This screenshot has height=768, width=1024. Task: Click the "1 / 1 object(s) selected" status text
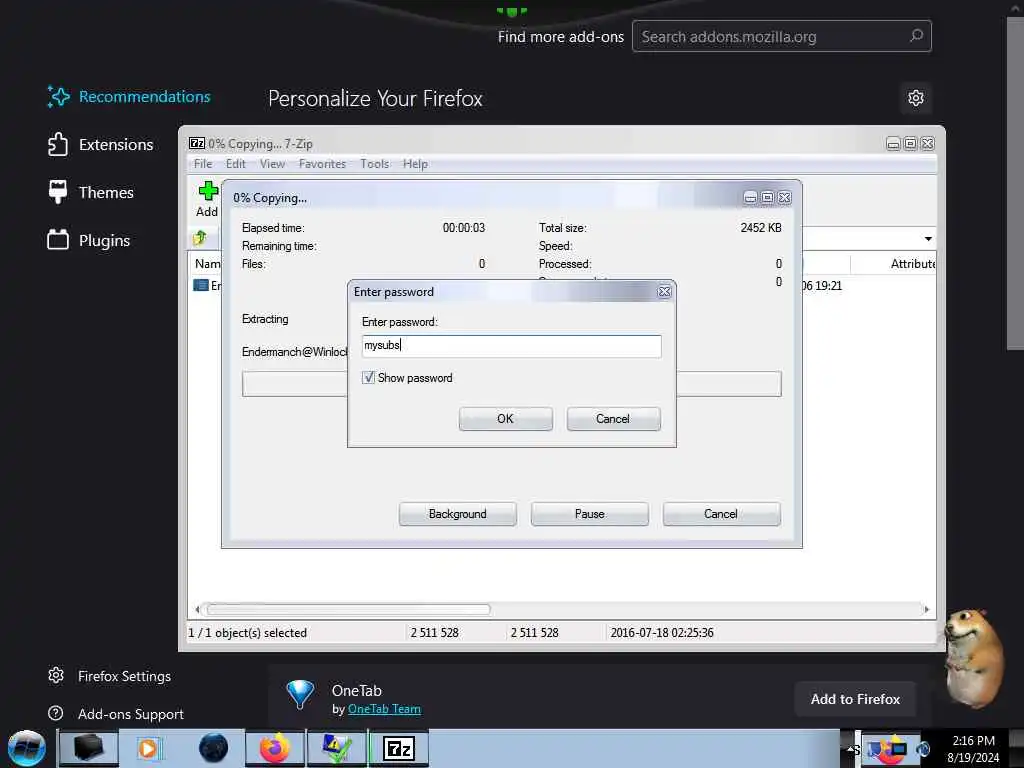tap(248, 633)
